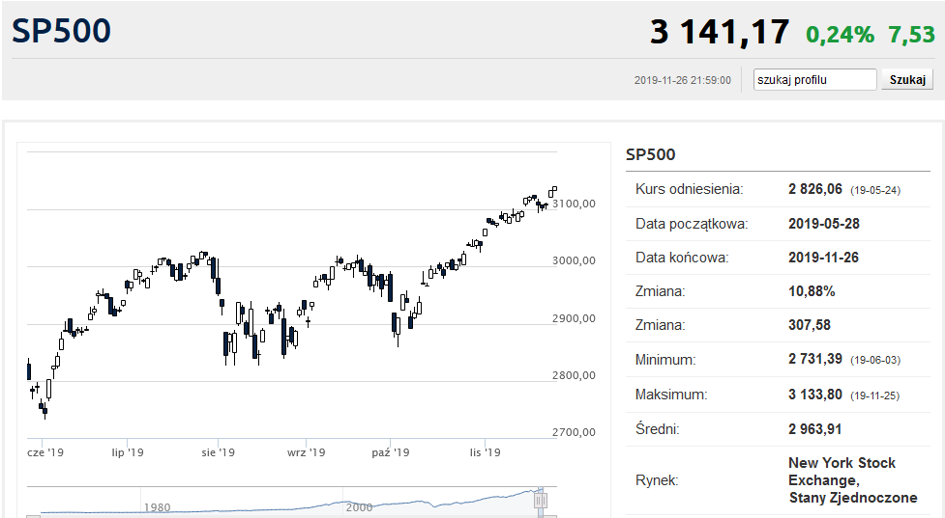Click the 2000 marker in the navigator
Image resolution: width=945 pixels, height=518 pixels.
pyautogui.click(x=359, y=507)
